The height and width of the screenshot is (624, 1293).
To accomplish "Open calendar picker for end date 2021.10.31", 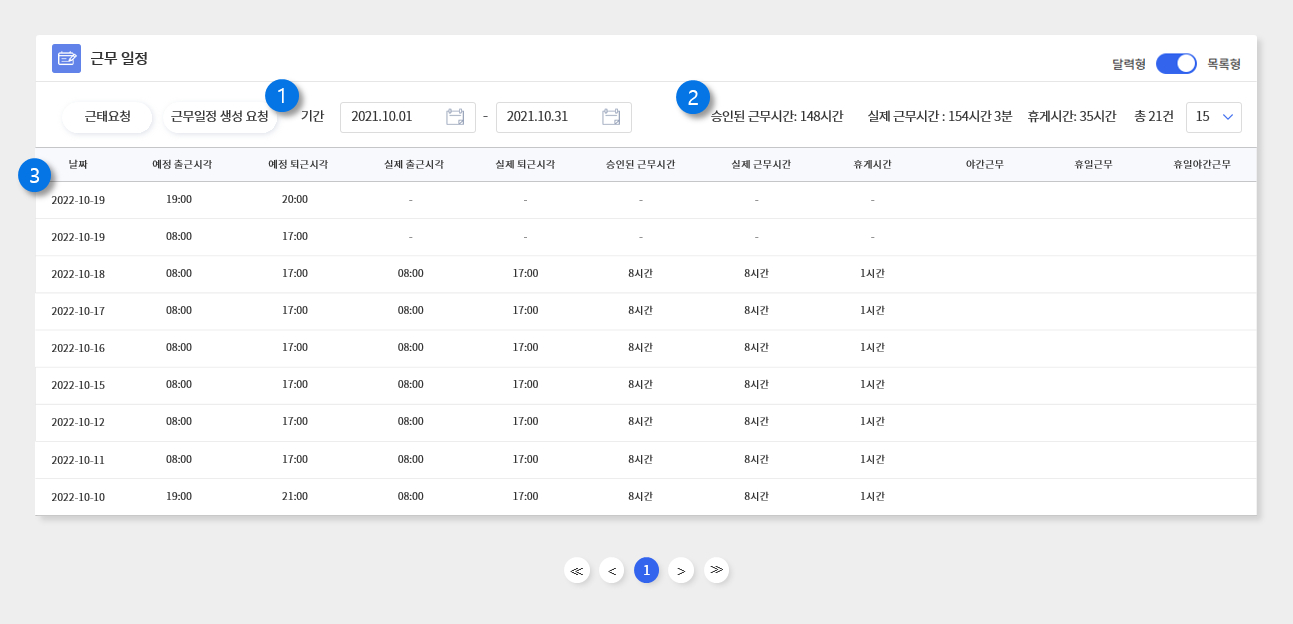I will click(x=611, y=117).
